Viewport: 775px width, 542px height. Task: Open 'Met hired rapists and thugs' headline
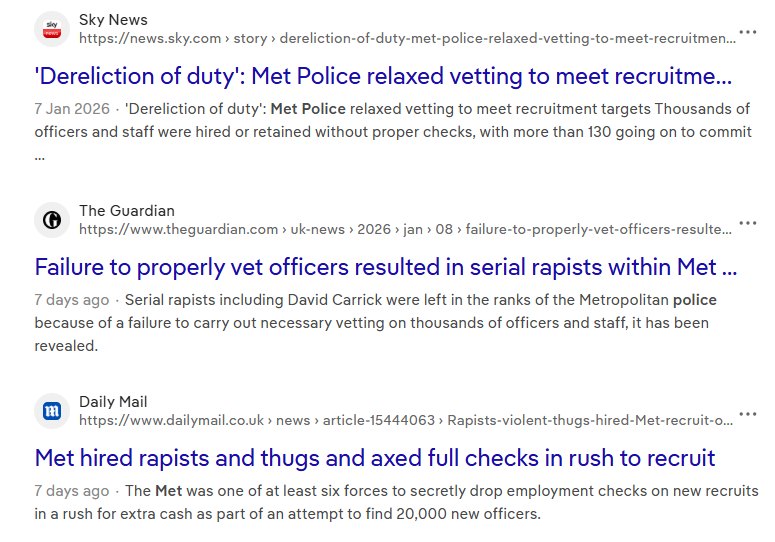(375, 459)
